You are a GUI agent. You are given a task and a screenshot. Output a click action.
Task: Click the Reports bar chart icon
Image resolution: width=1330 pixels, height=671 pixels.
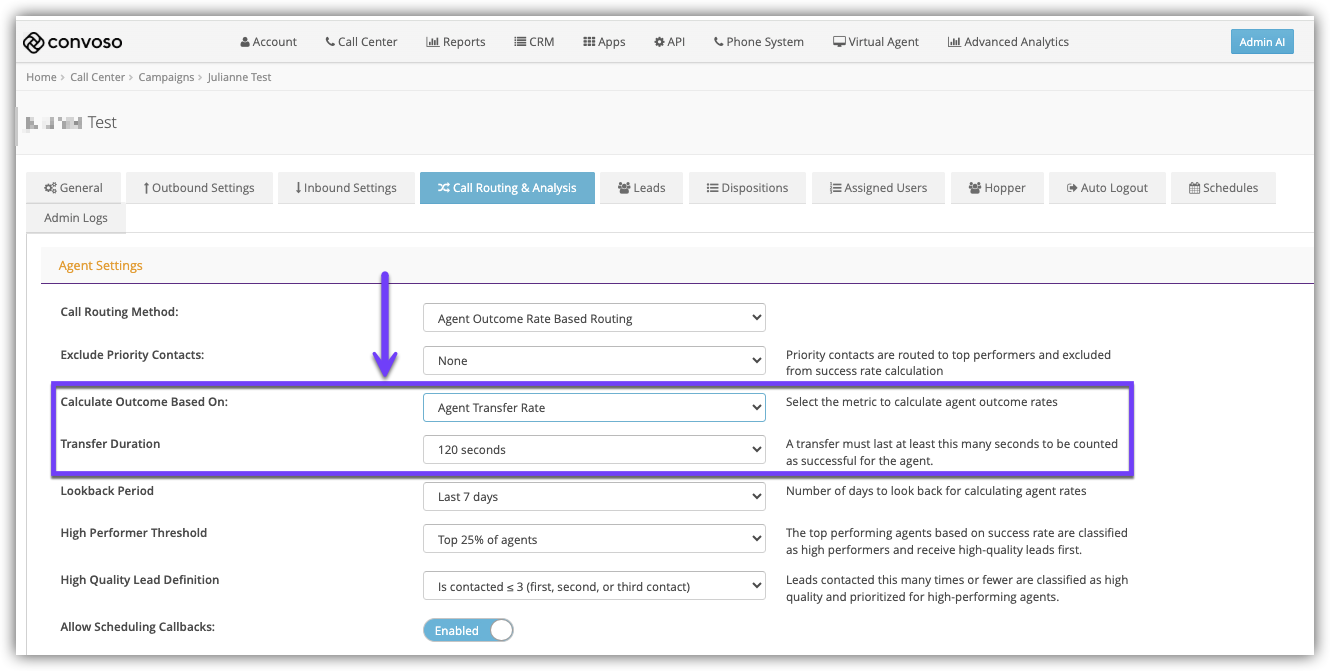click(x=432, y=42)
